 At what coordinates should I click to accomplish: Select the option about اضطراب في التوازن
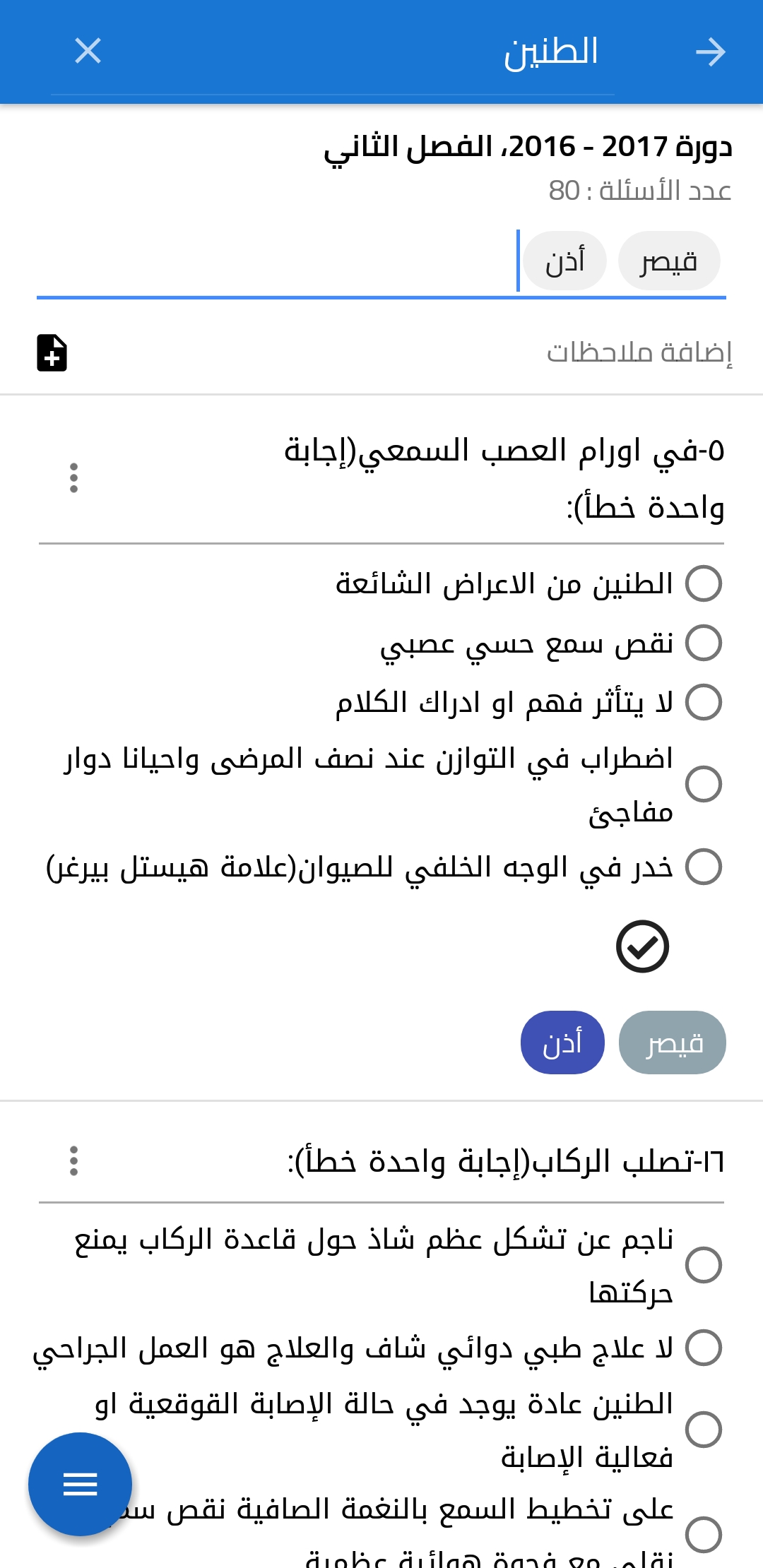point(704,785)
